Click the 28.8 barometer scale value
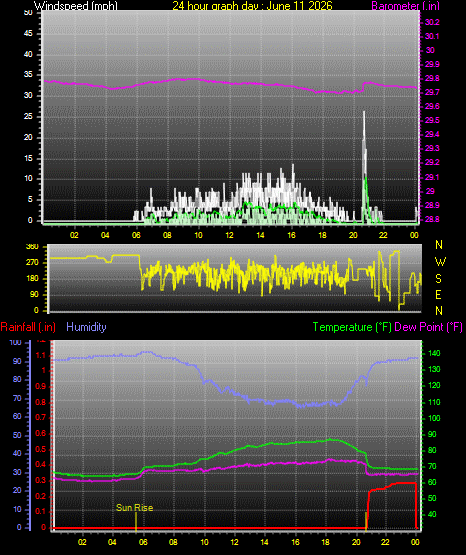Viewport: 466px width, 555px height. tap(432, 219)
